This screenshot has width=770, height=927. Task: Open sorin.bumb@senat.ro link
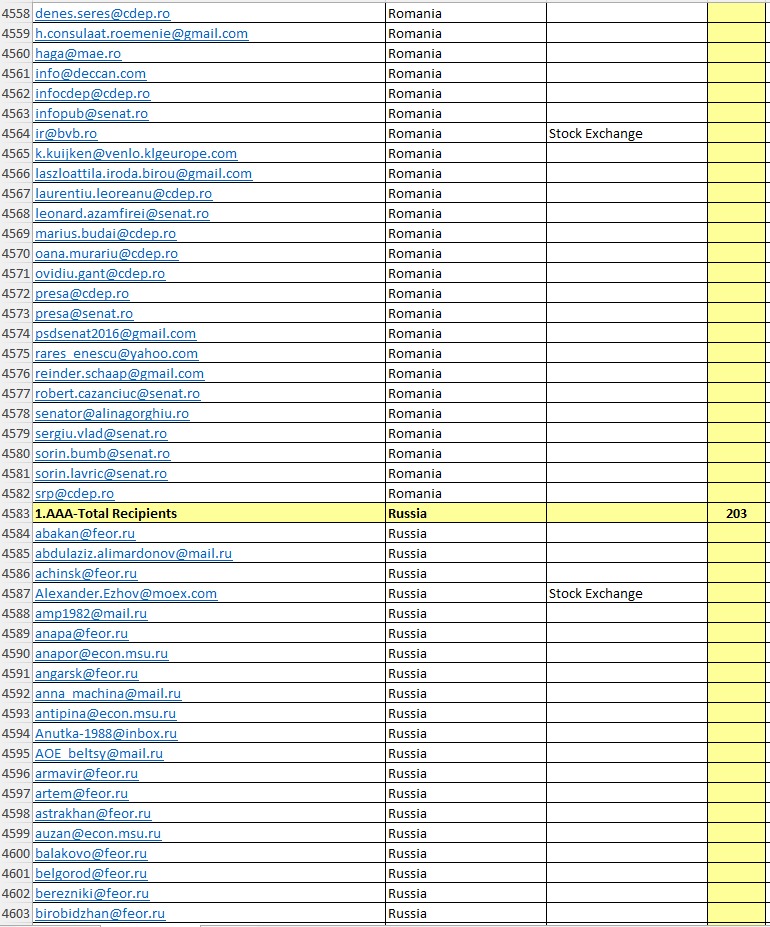[102, 454]
